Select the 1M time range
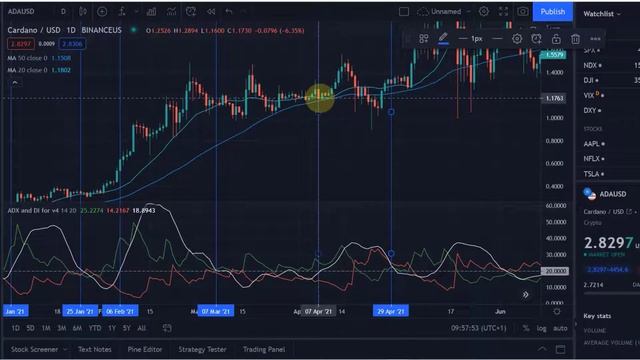This screenshot has height=360, width=640. tap(46, 328)
